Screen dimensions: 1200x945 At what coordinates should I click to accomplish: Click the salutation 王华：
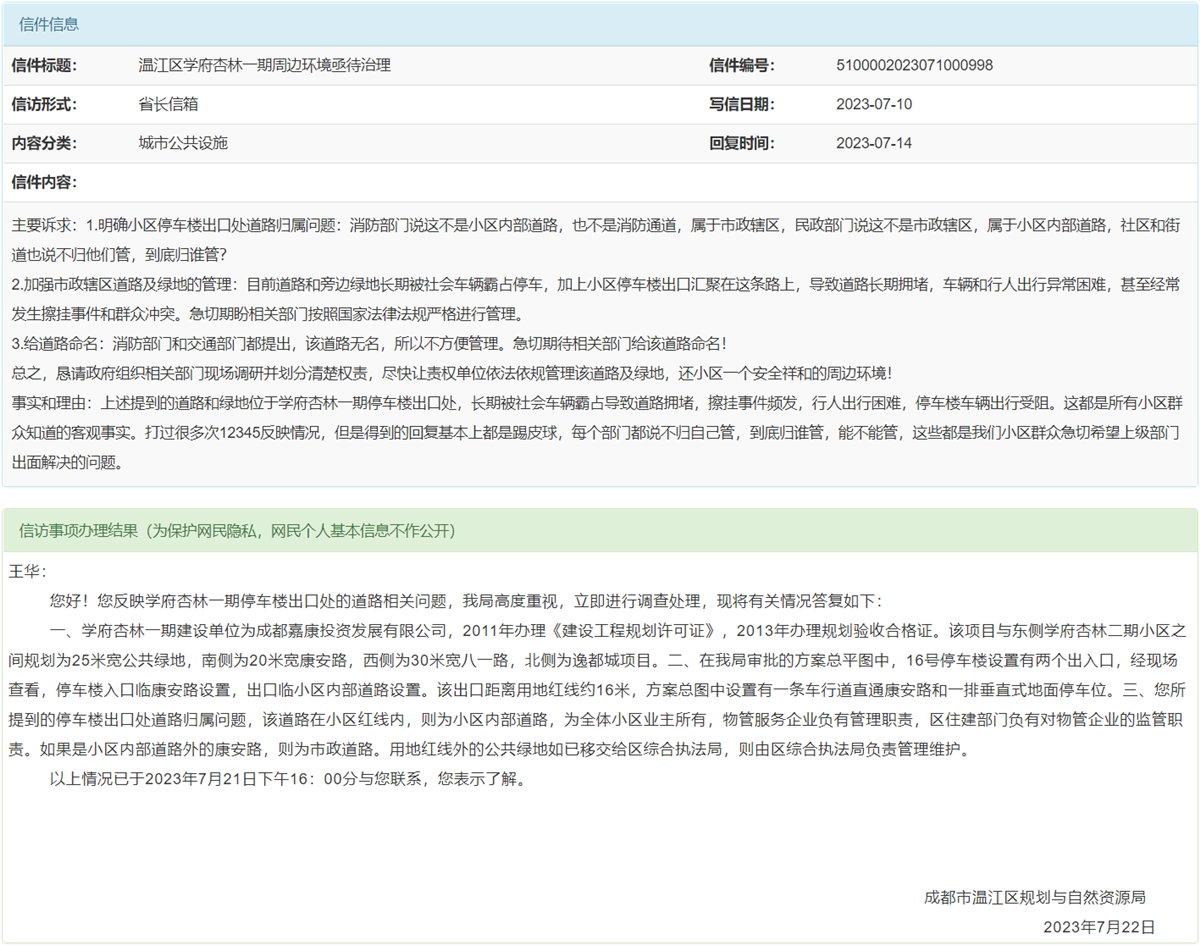28,572
